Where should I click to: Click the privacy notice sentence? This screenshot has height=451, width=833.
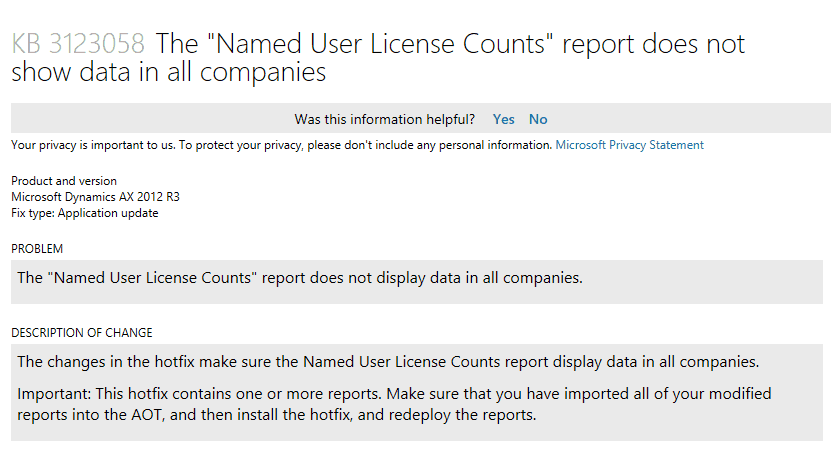tap(282, 145)
